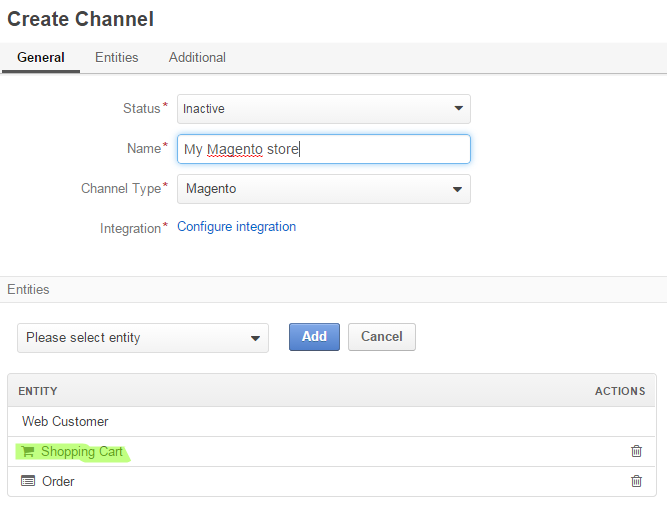Image resolution: width=667 pixels, height=511 pixels.
Task: Focus the Name text field
Action: pos(324,149)
